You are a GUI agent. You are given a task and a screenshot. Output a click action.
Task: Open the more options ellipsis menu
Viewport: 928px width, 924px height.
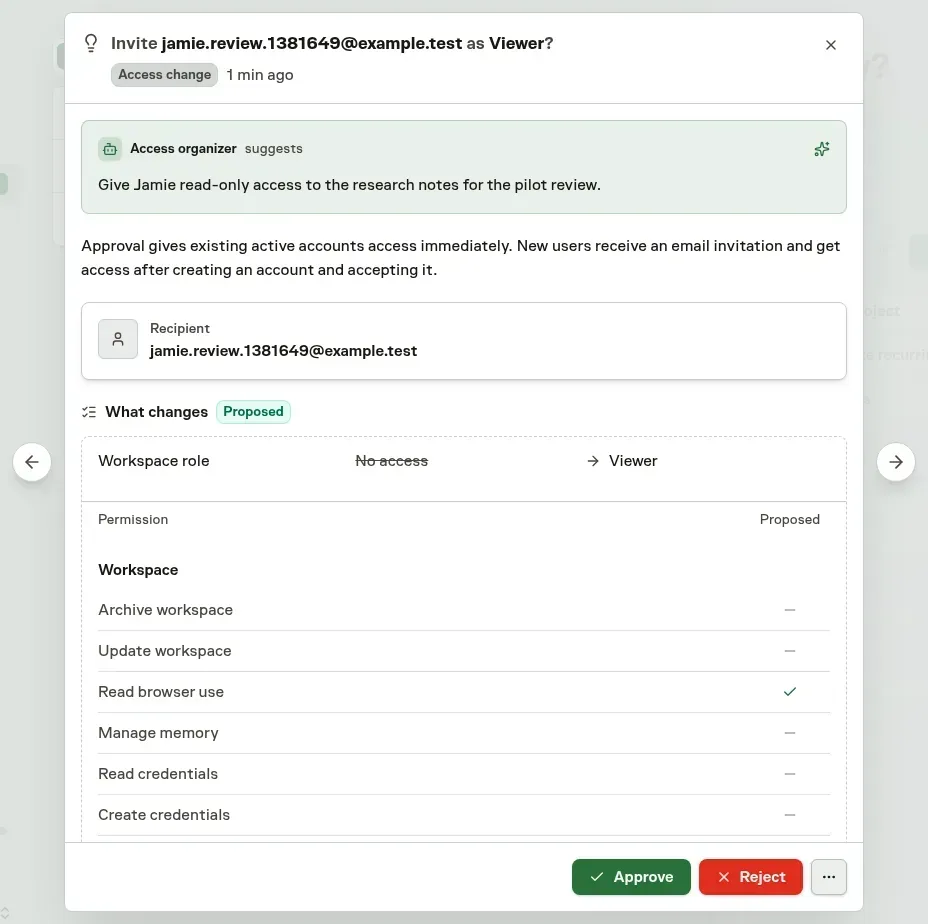829,877
